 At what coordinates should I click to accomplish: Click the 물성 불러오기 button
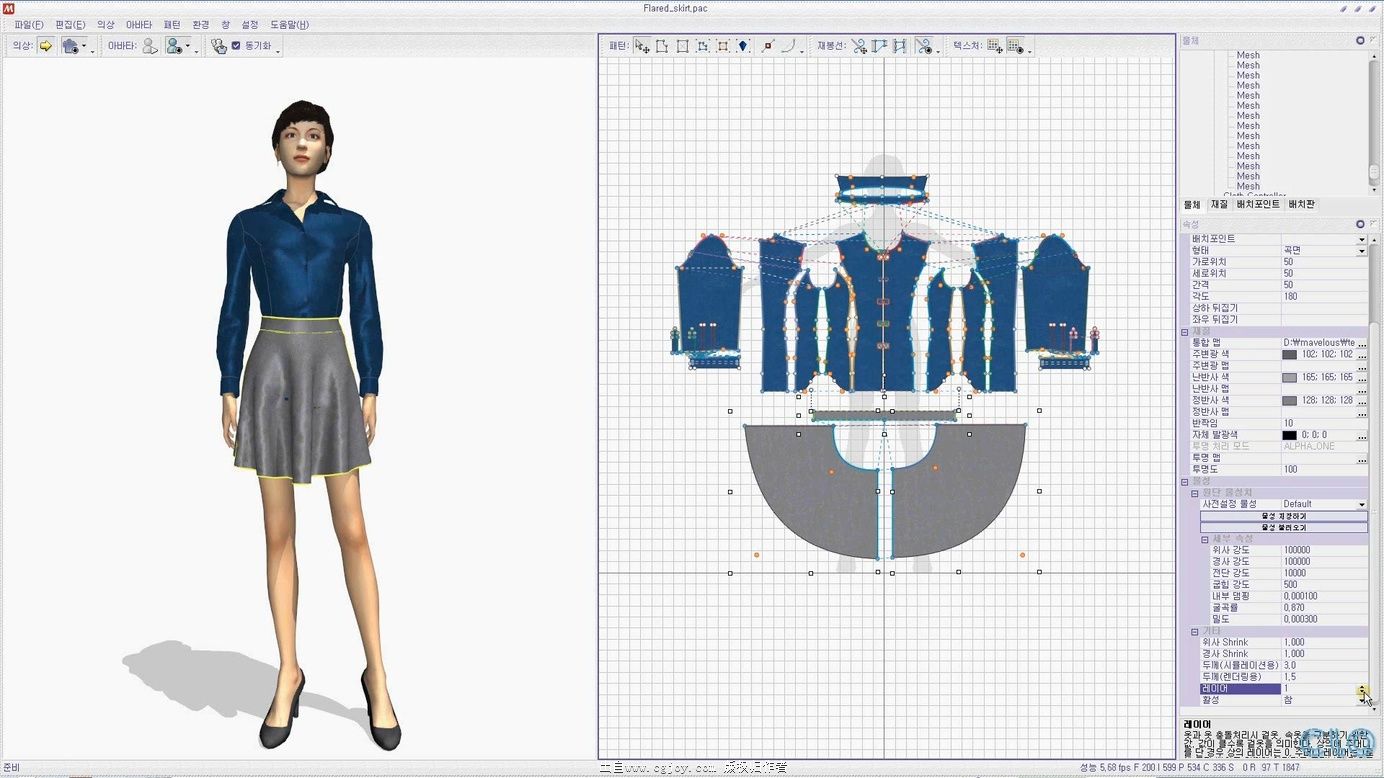coord(1284,527)
